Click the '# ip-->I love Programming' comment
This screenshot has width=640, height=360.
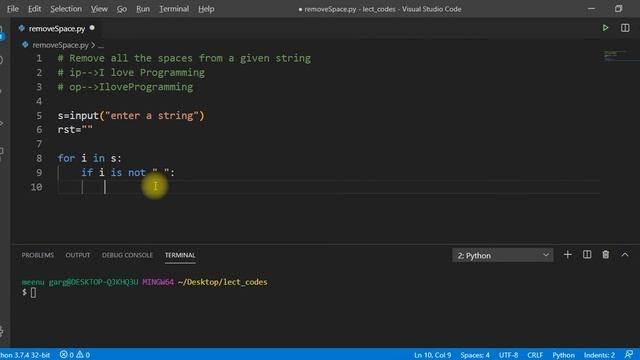[131, 72]
